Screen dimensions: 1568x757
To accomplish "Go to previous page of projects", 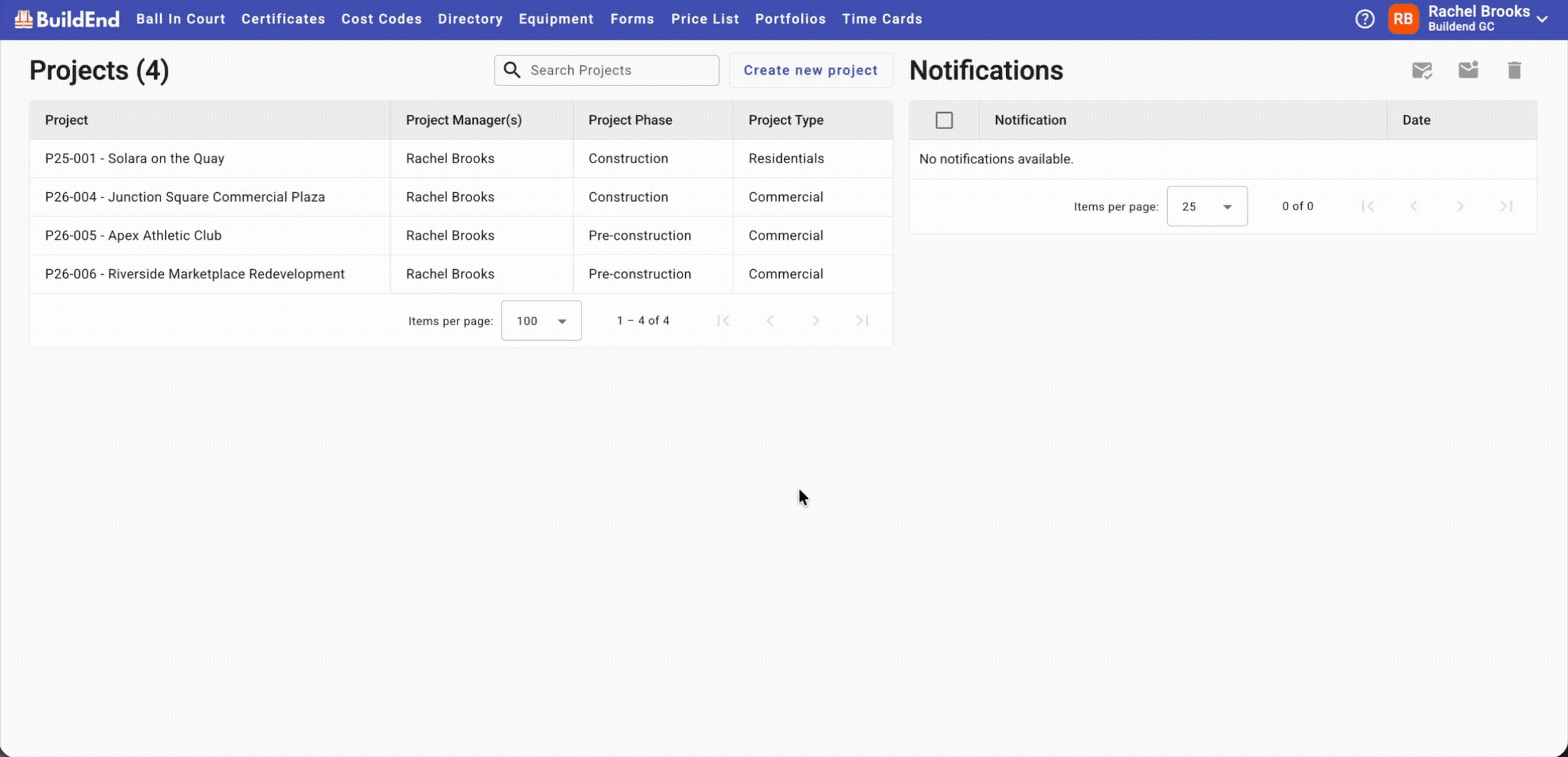I will [x=769, y=320].
